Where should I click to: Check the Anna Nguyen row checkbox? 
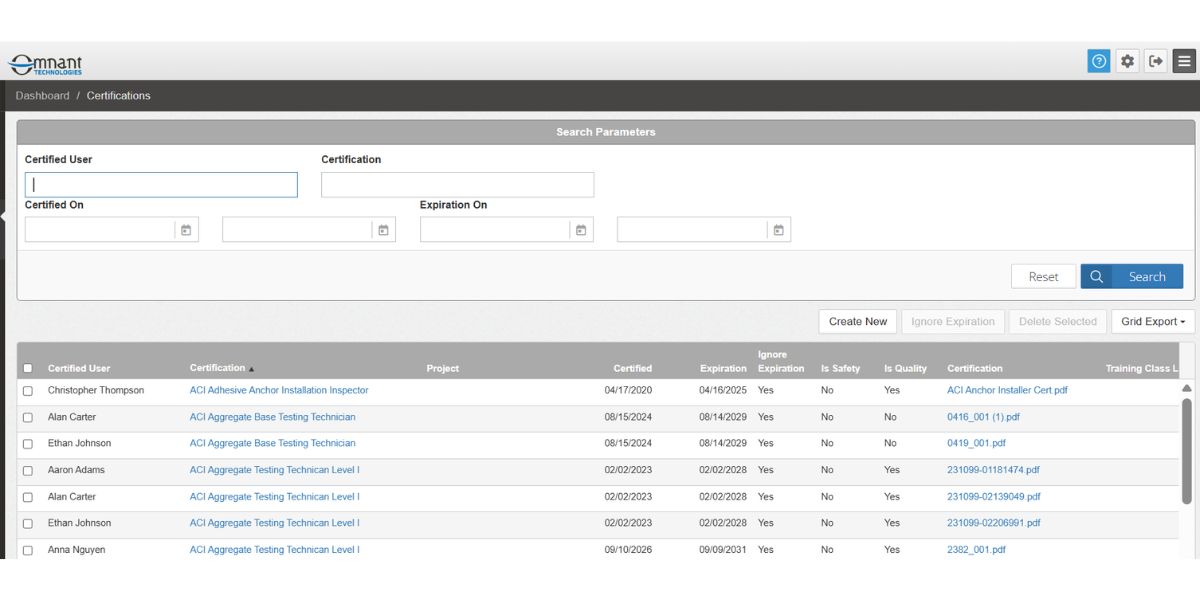(x=28, y=550)
